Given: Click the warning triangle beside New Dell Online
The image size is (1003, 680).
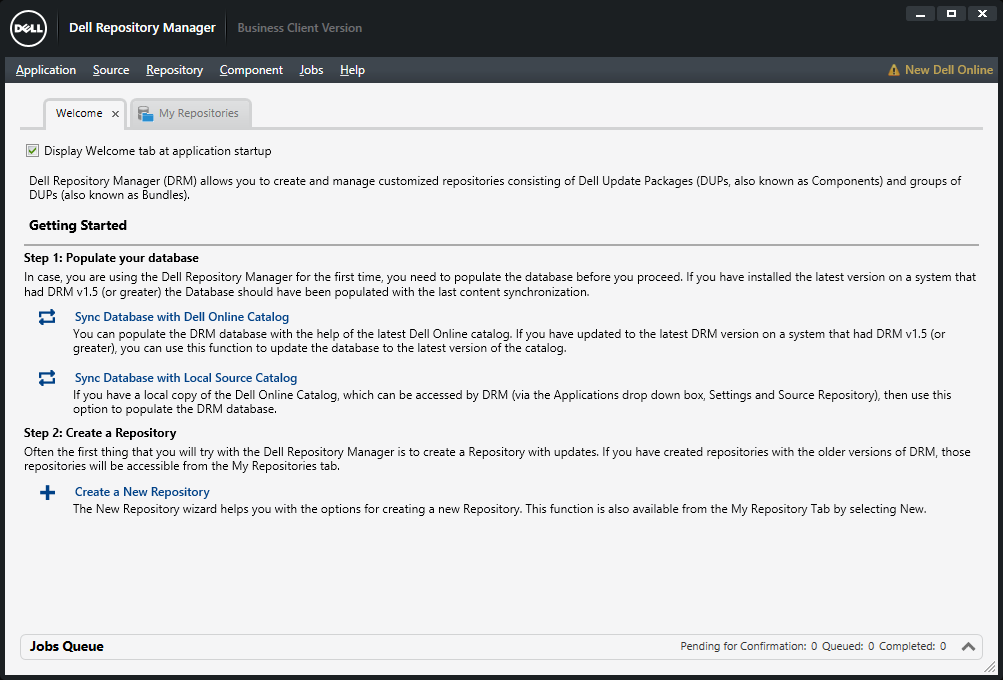Looking at the screenshot, I should (892, 69).
